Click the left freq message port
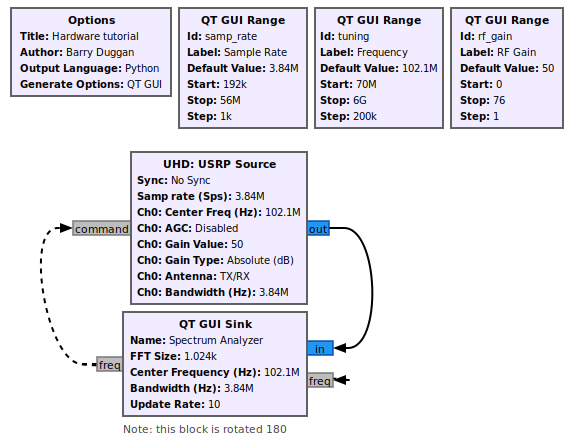 click(x=109, y=364)
